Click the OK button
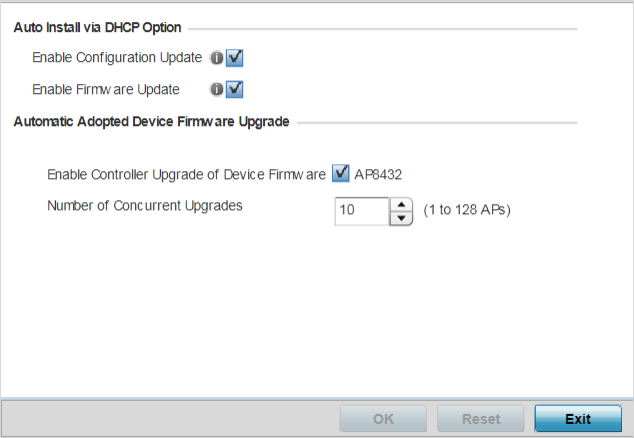The height and width of the screenshot is (438, 634). [x=383, y=419]
